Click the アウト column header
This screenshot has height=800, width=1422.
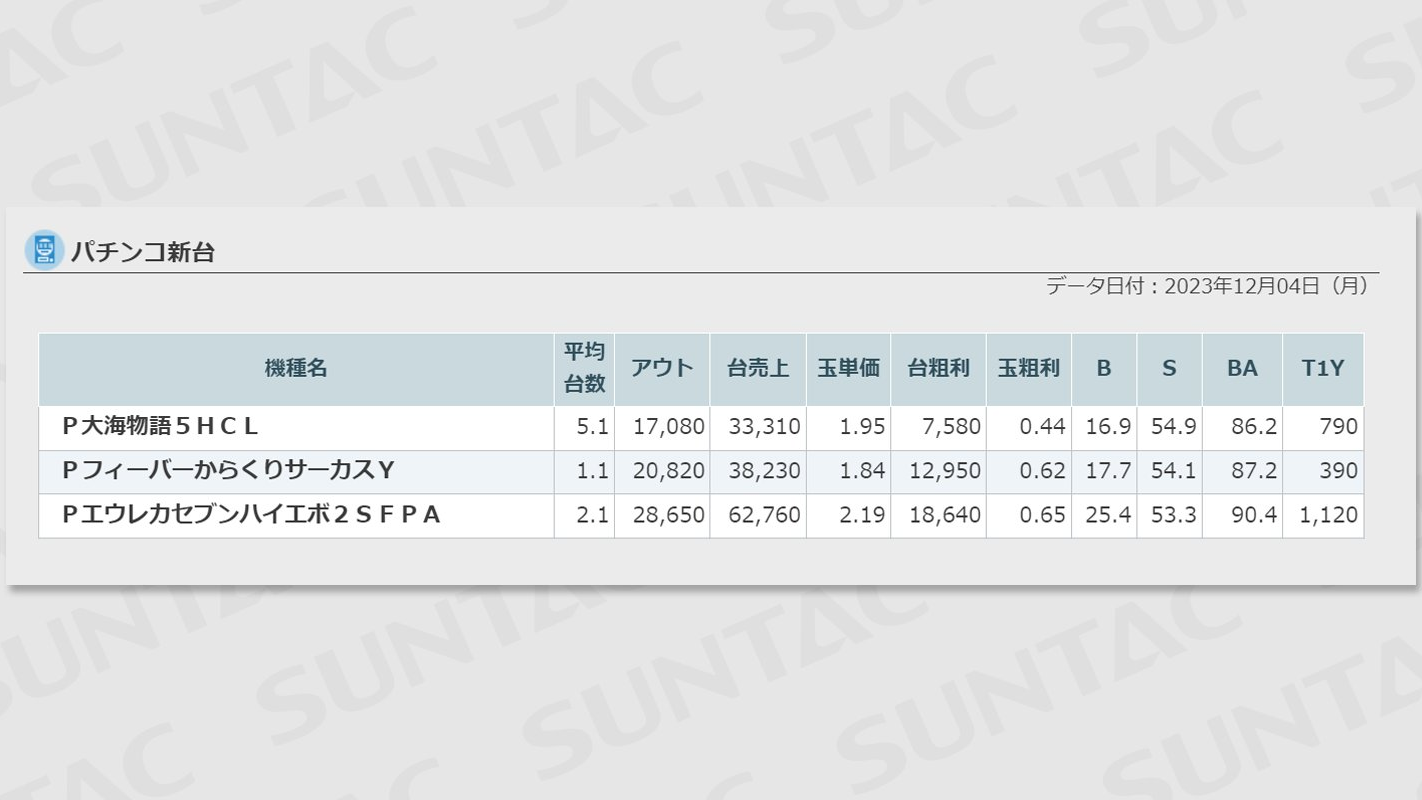click(x=662, y=368)
